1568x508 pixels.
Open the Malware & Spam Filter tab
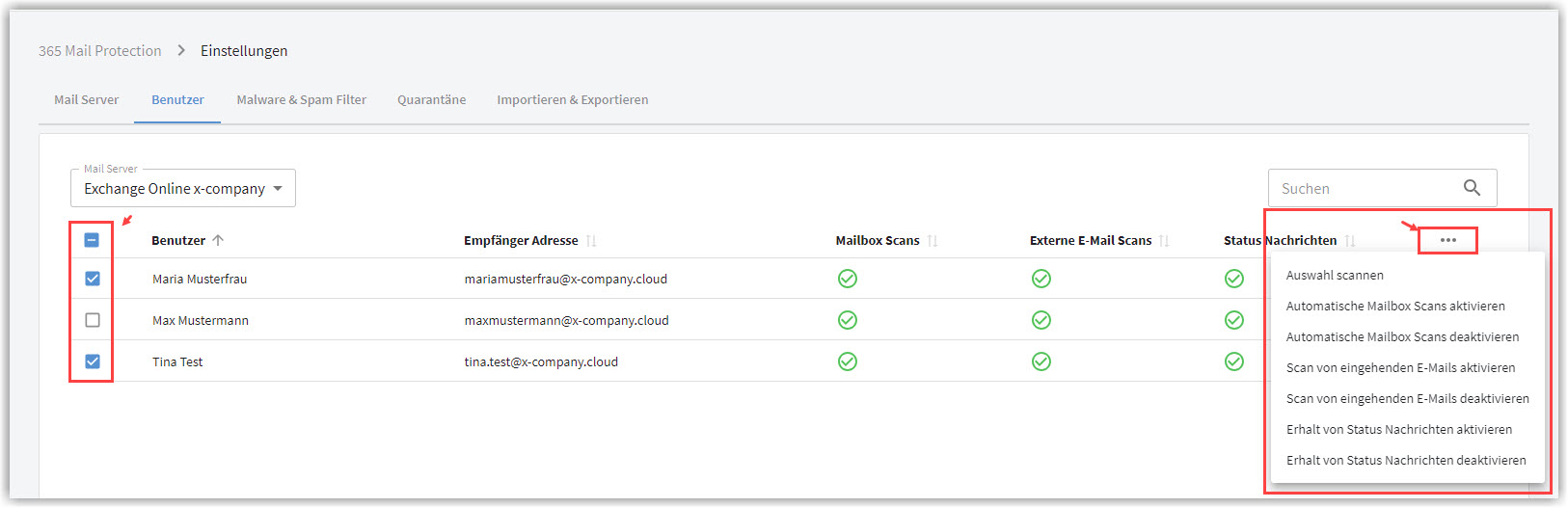302,99
